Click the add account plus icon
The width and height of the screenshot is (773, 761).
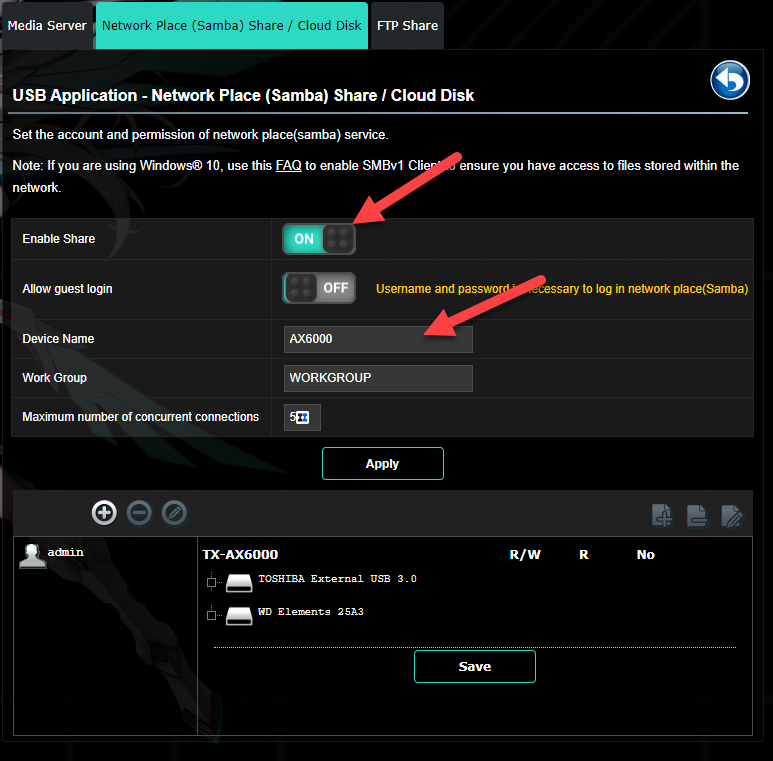tap(104, 513)
